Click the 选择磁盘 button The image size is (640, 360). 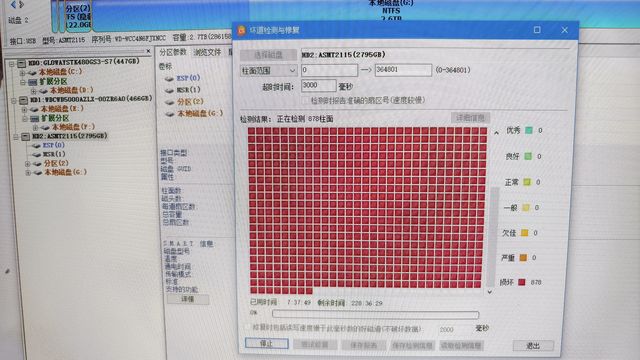[x=269, y=55]
